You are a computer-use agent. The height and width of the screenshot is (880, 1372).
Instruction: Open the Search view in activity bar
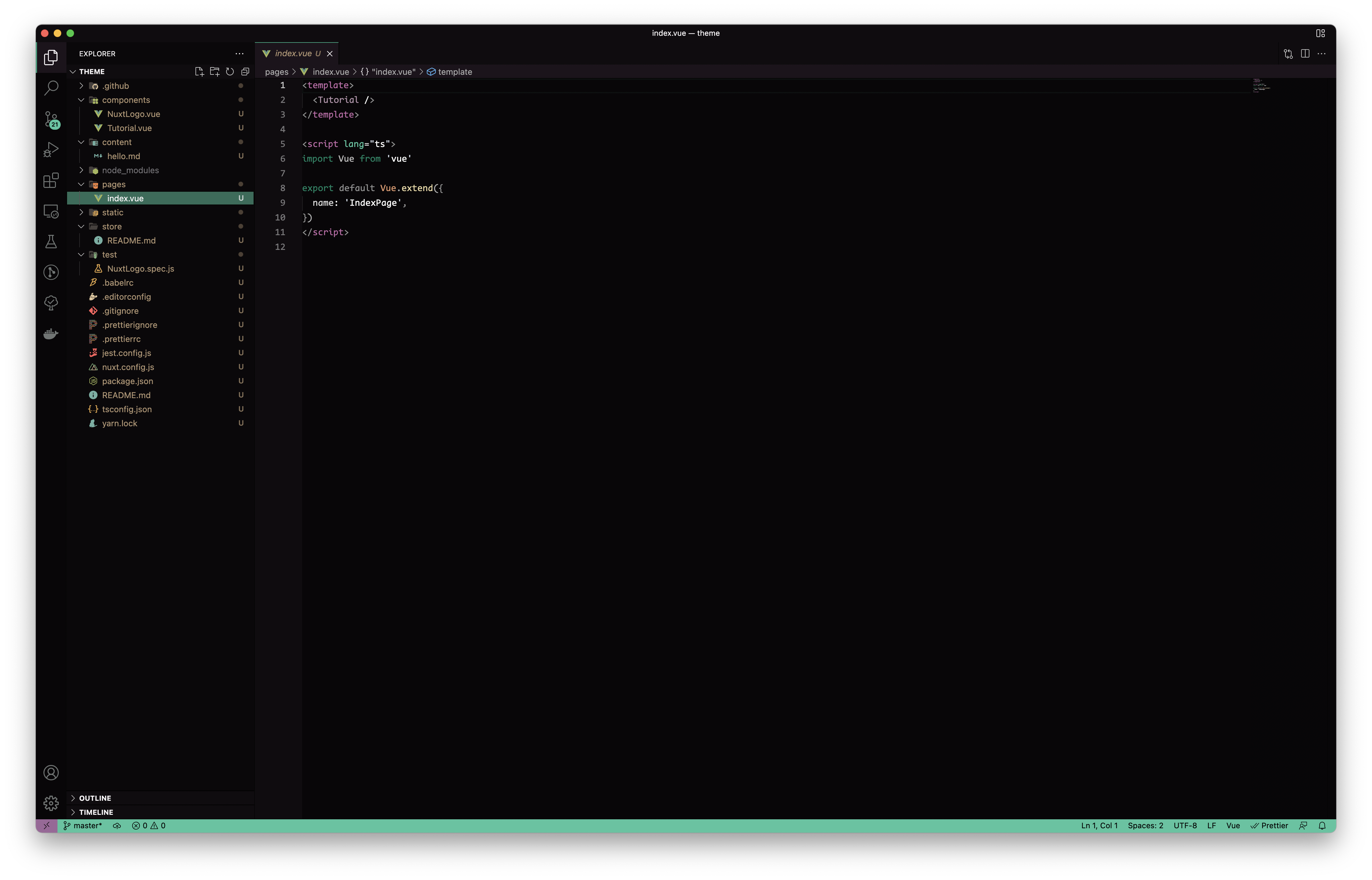[51, 88]
